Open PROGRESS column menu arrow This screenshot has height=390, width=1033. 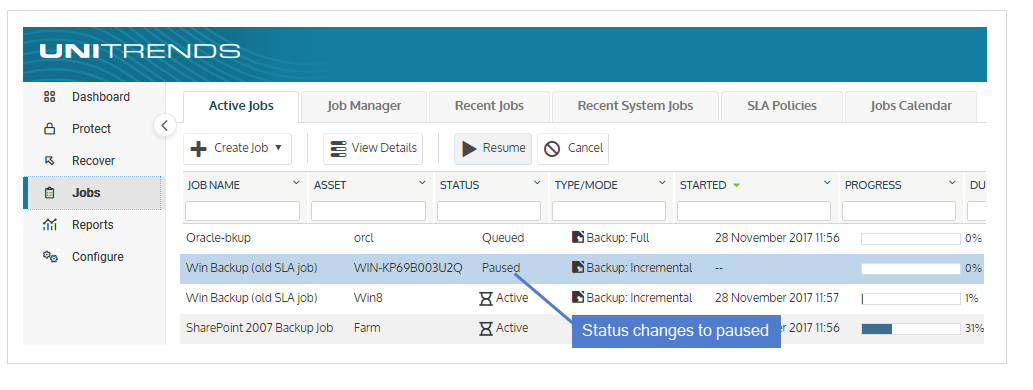952,183
